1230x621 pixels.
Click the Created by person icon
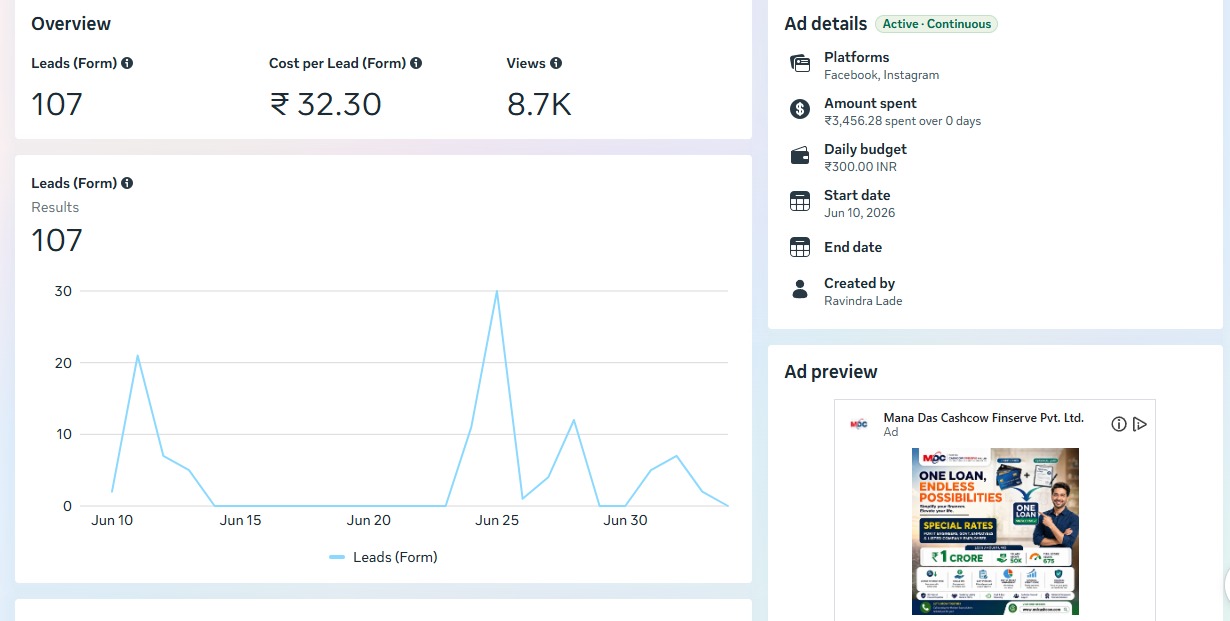[799, 290]
